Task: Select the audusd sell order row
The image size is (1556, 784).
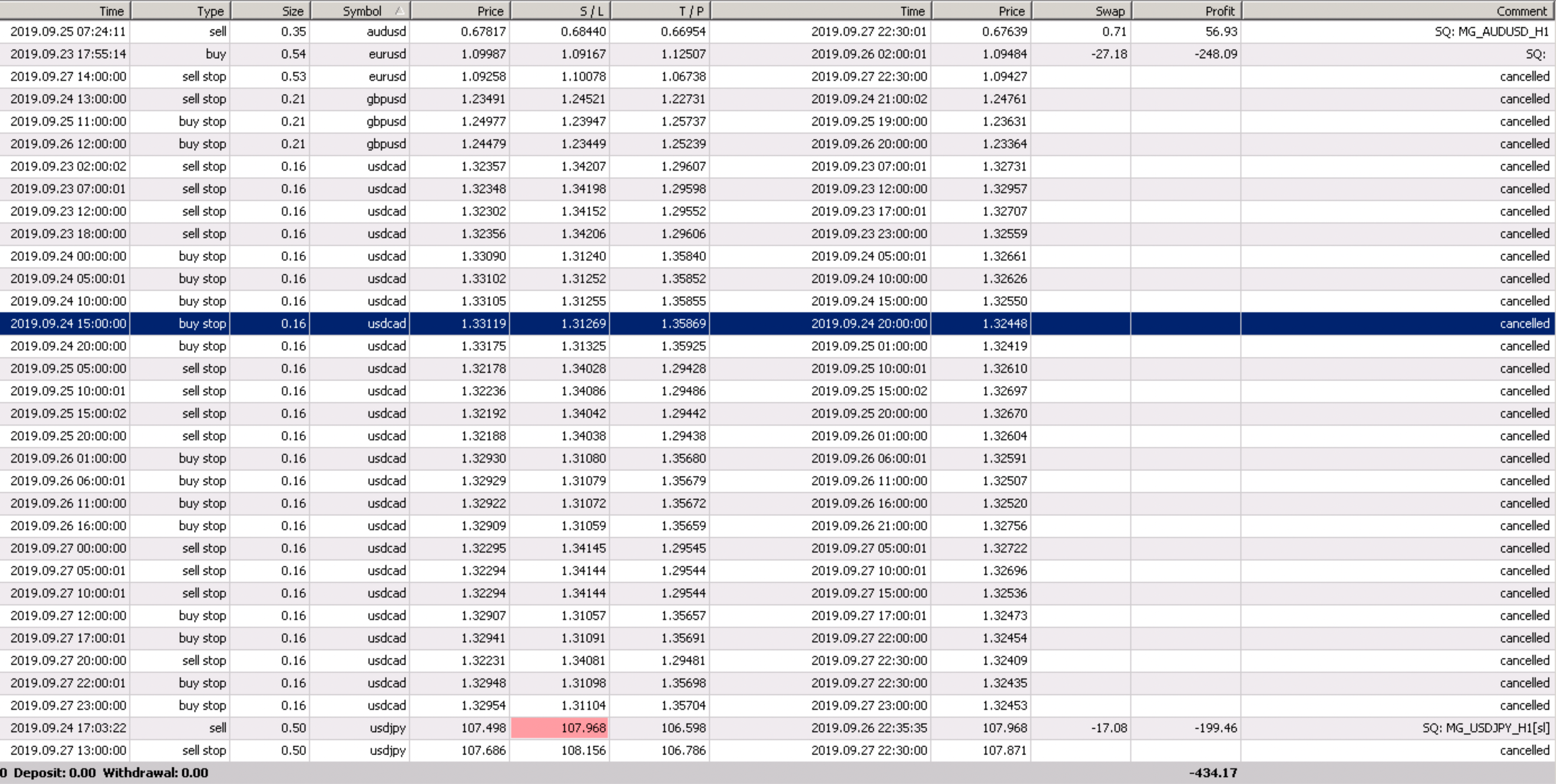Action: [386, 32]
